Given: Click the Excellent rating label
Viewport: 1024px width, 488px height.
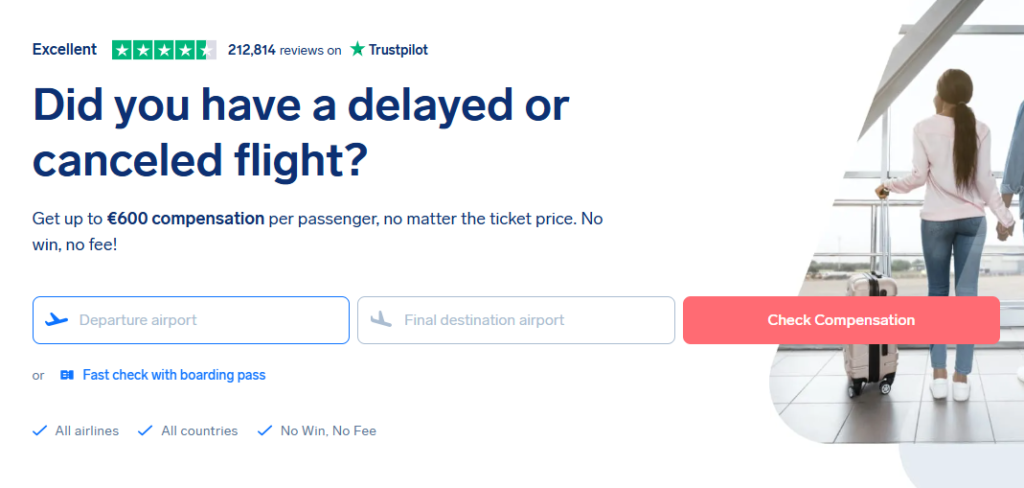Looking at the screenshot, I should 65,49.
